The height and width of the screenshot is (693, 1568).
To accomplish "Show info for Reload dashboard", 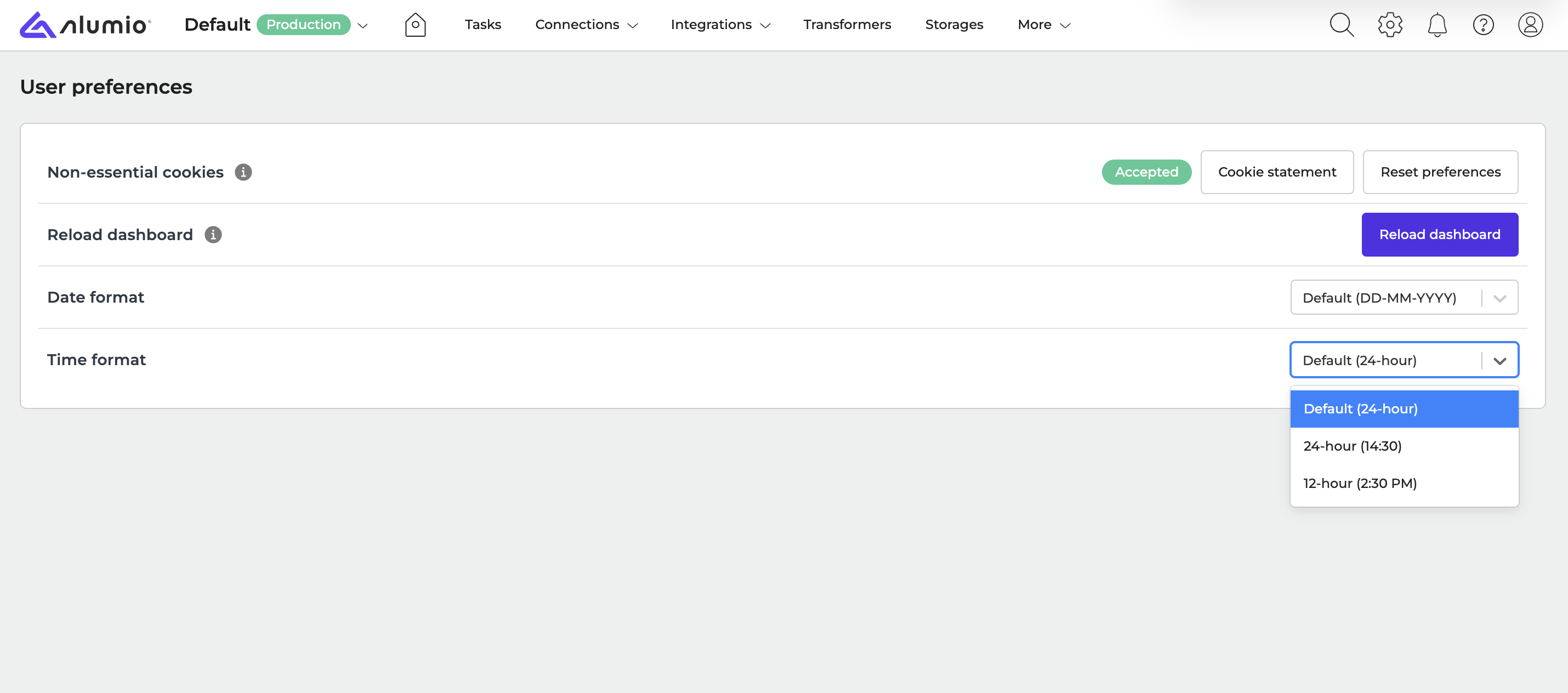I will pos(213,235).
